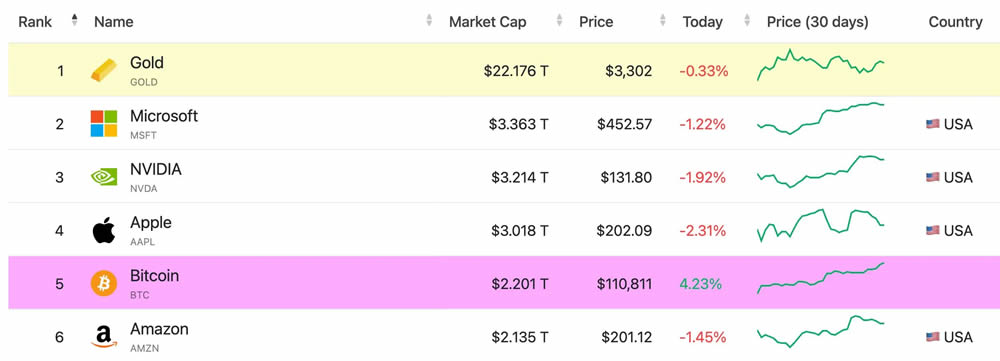Sort by Today column arrows

[x=747, y=20]
